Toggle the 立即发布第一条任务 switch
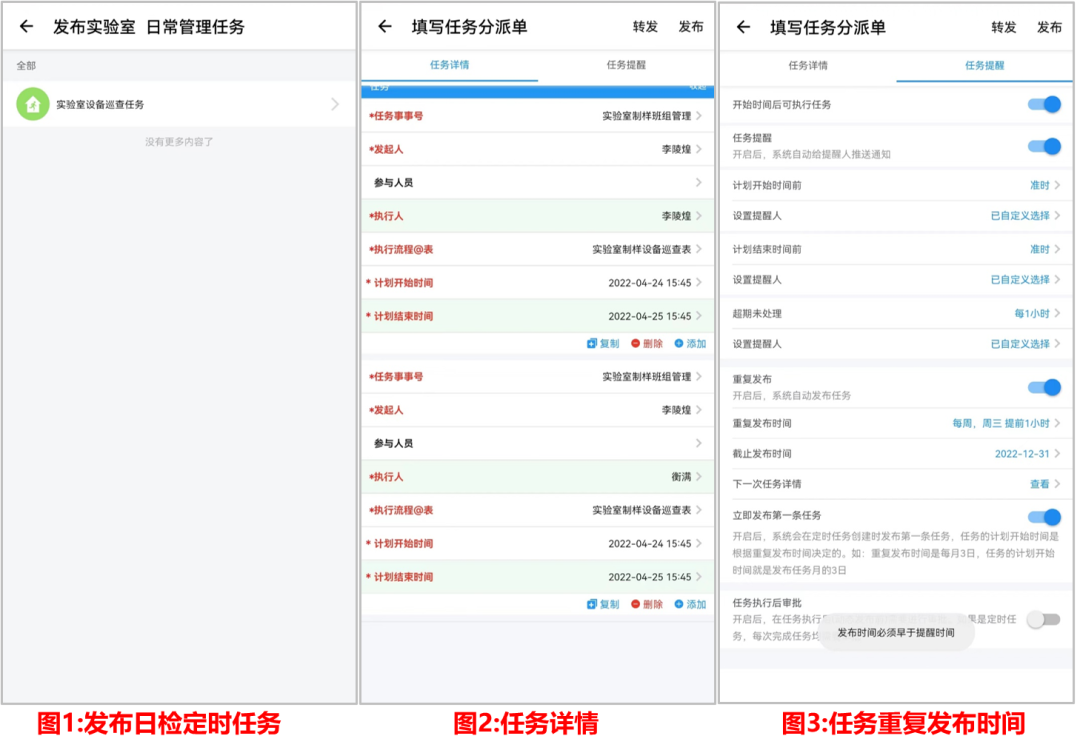The height and width of the screenshot is (753, 1080). pyautogui.click(x=1044, y=517)
